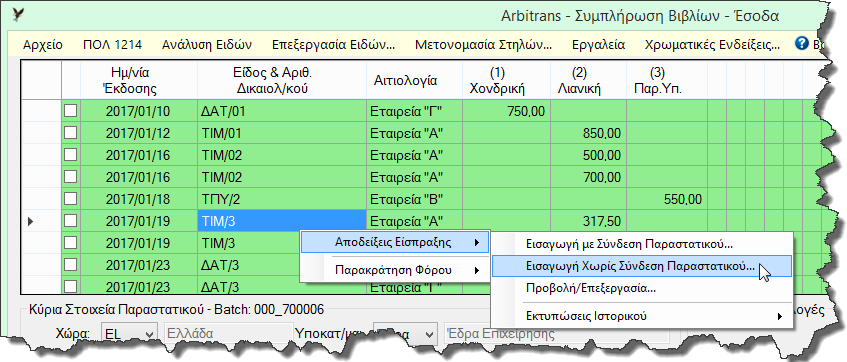Click the (3) Παρ.Υπ. column header
Viewport: 847px width, 362px height.
pyautogui.click(x=667, y=80)
